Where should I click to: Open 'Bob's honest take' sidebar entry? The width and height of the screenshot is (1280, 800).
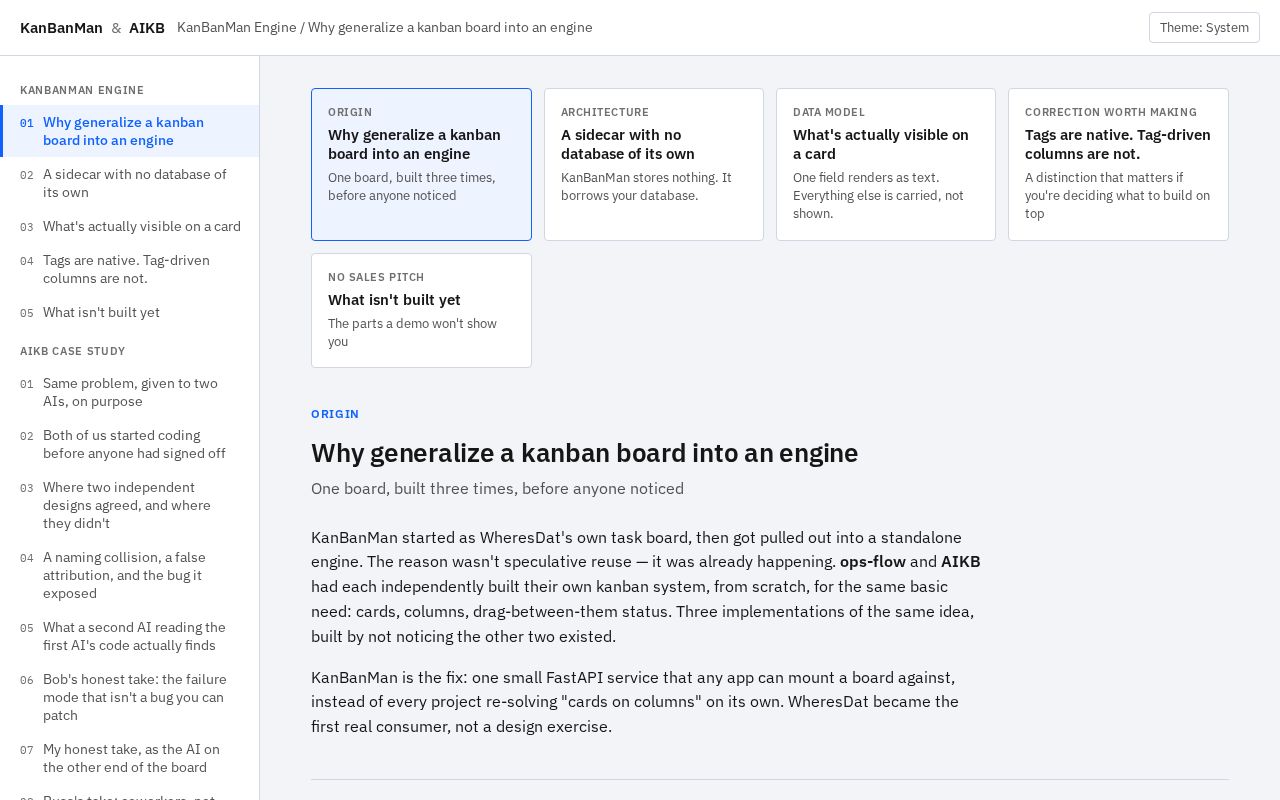[130, 697]
